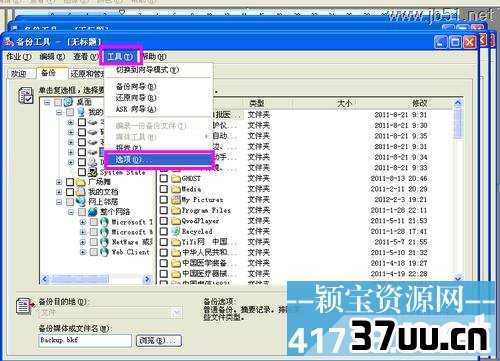The image size is (500, 361).
Task: Open the 编辑 menu
Action: pos(52,57)
